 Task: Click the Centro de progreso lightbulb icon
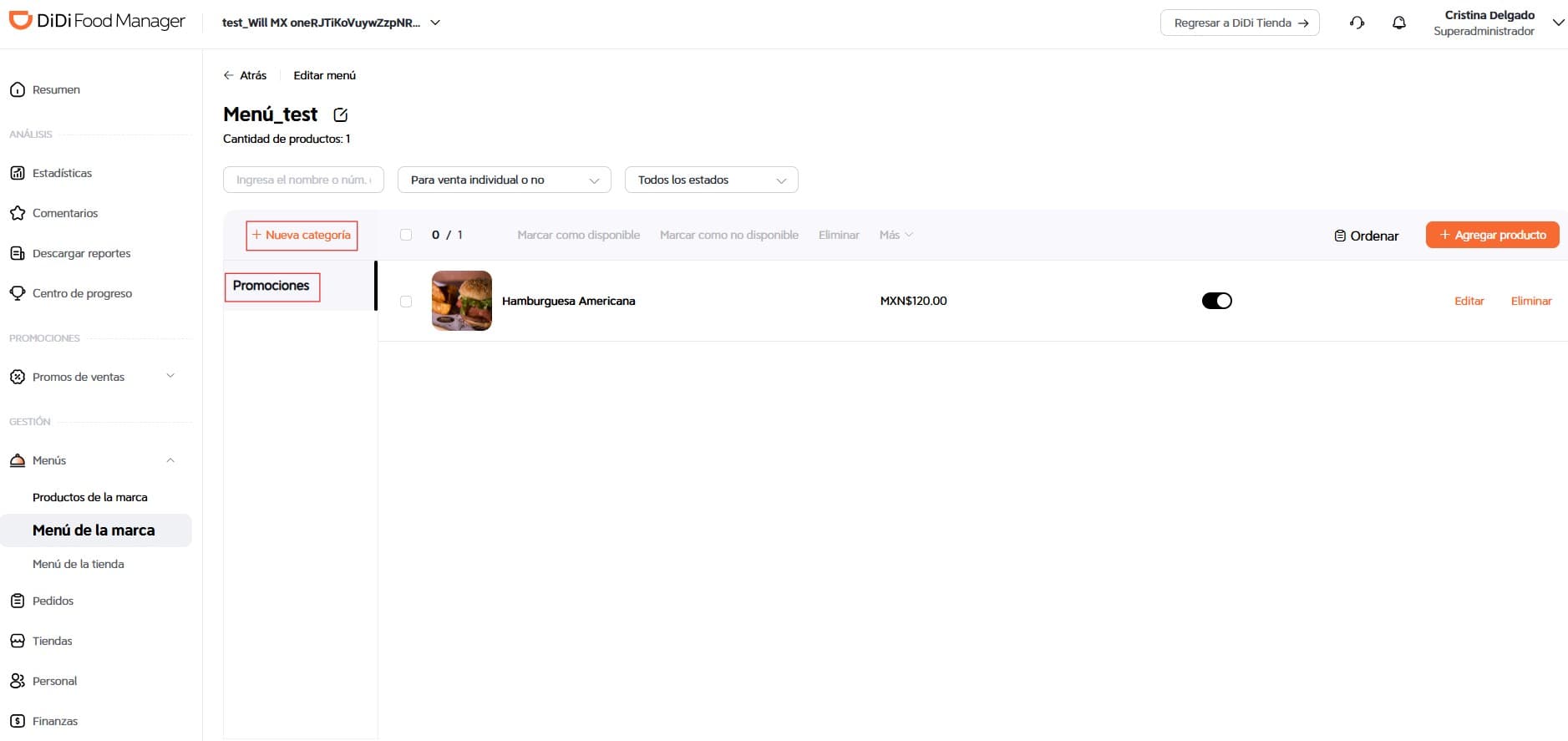[x=18, y=293]
